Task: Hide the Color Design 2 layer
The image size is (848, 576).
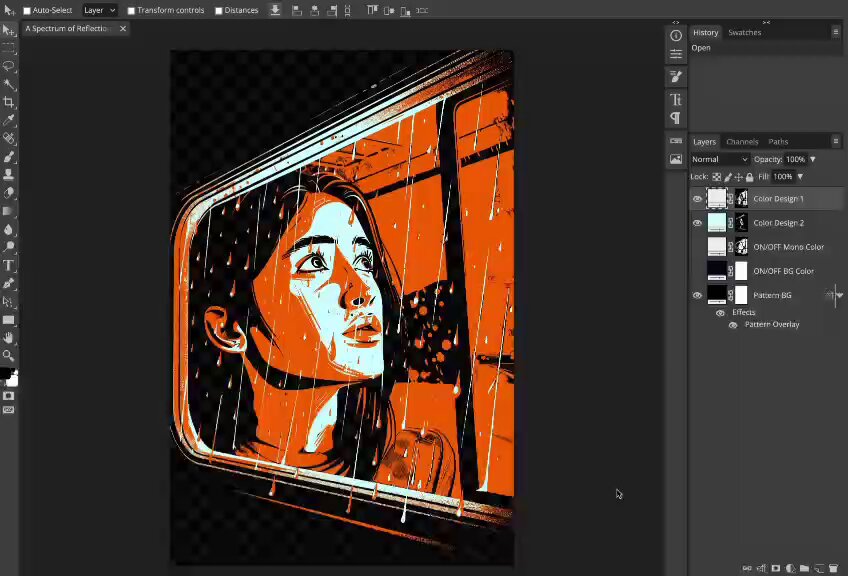Action: [x=697, y=223]
